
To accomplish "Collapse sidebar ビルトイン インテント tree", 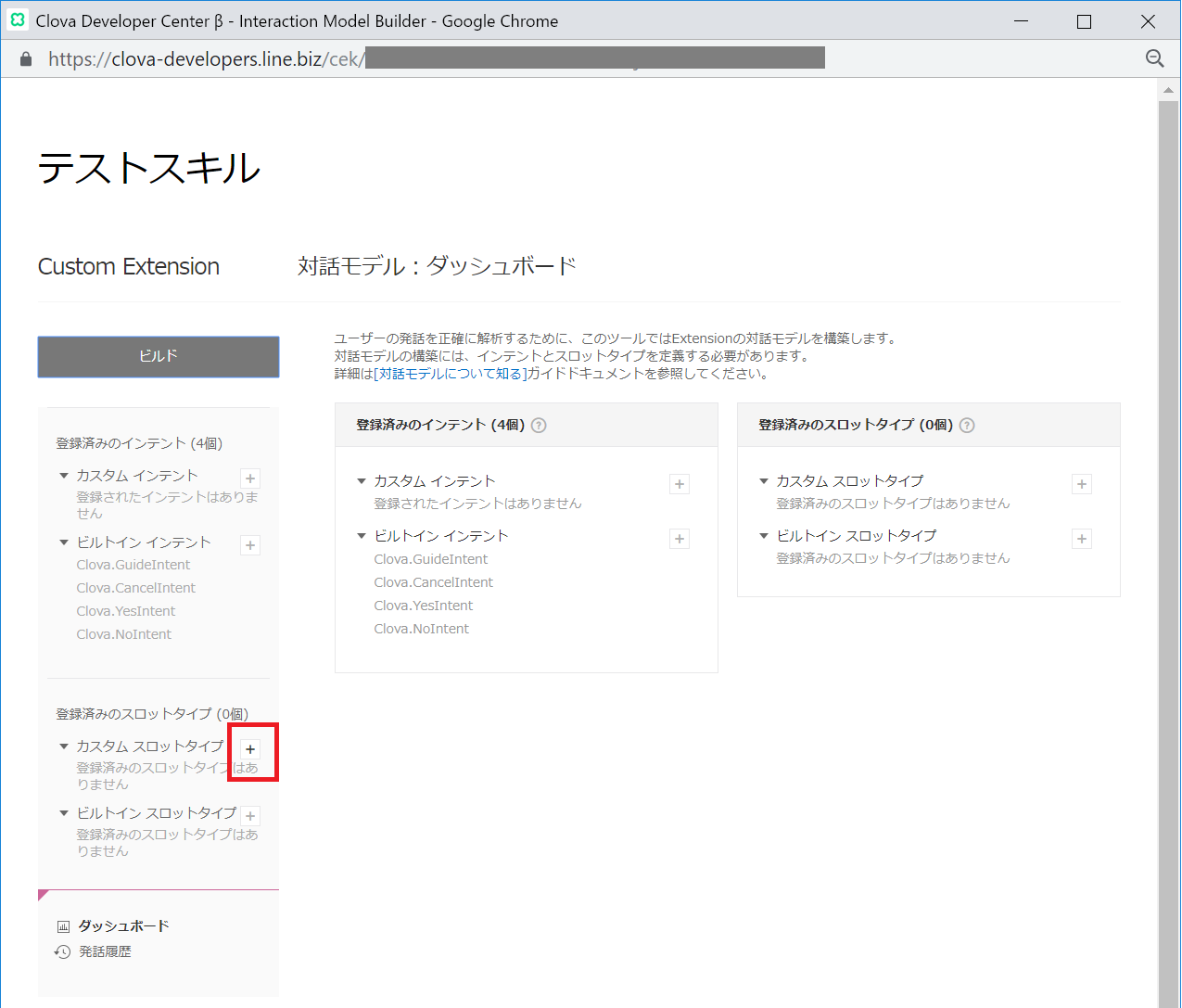I will click(64, 542).
